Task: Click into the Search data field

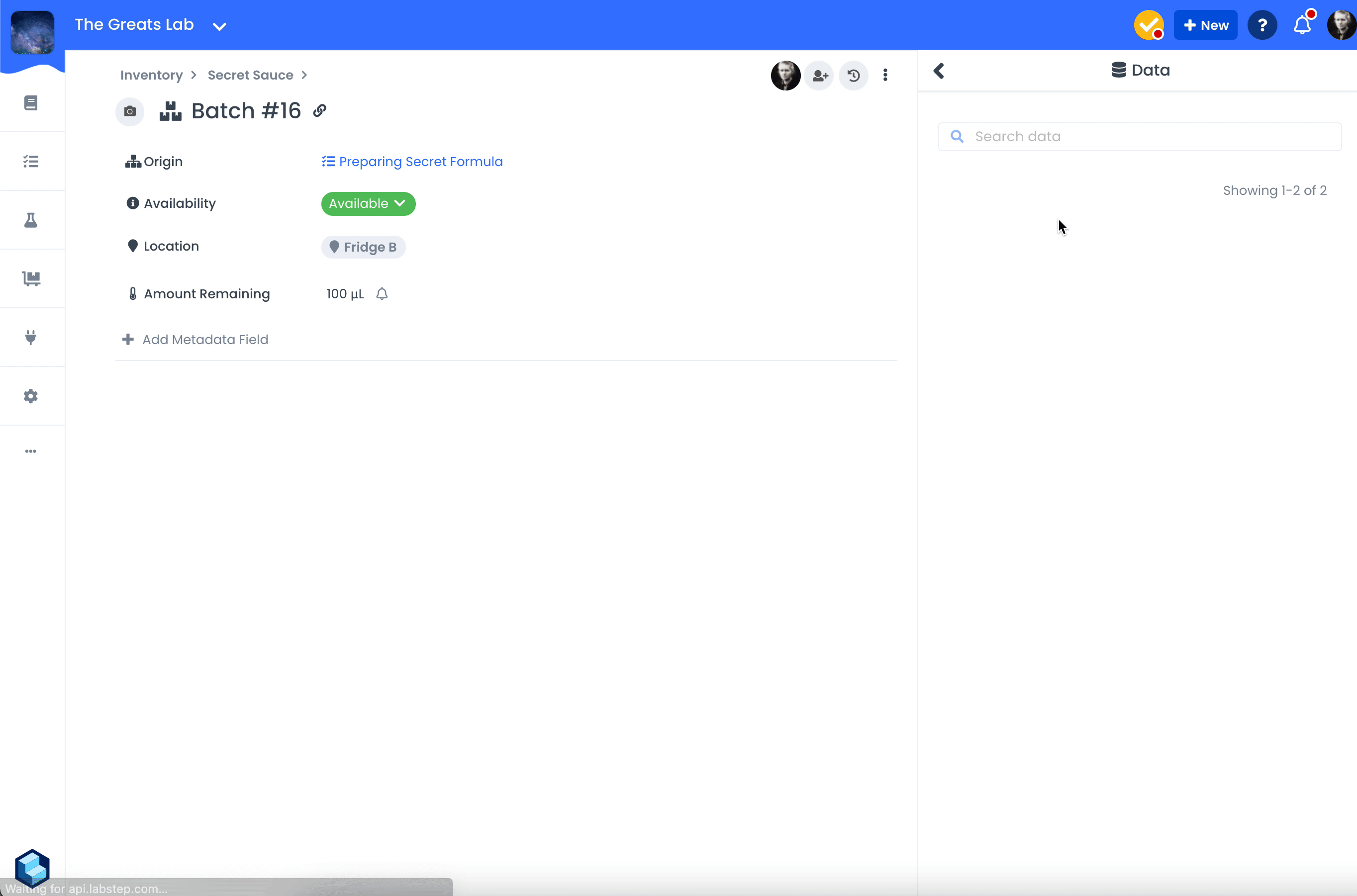Action: (1149, 137)
